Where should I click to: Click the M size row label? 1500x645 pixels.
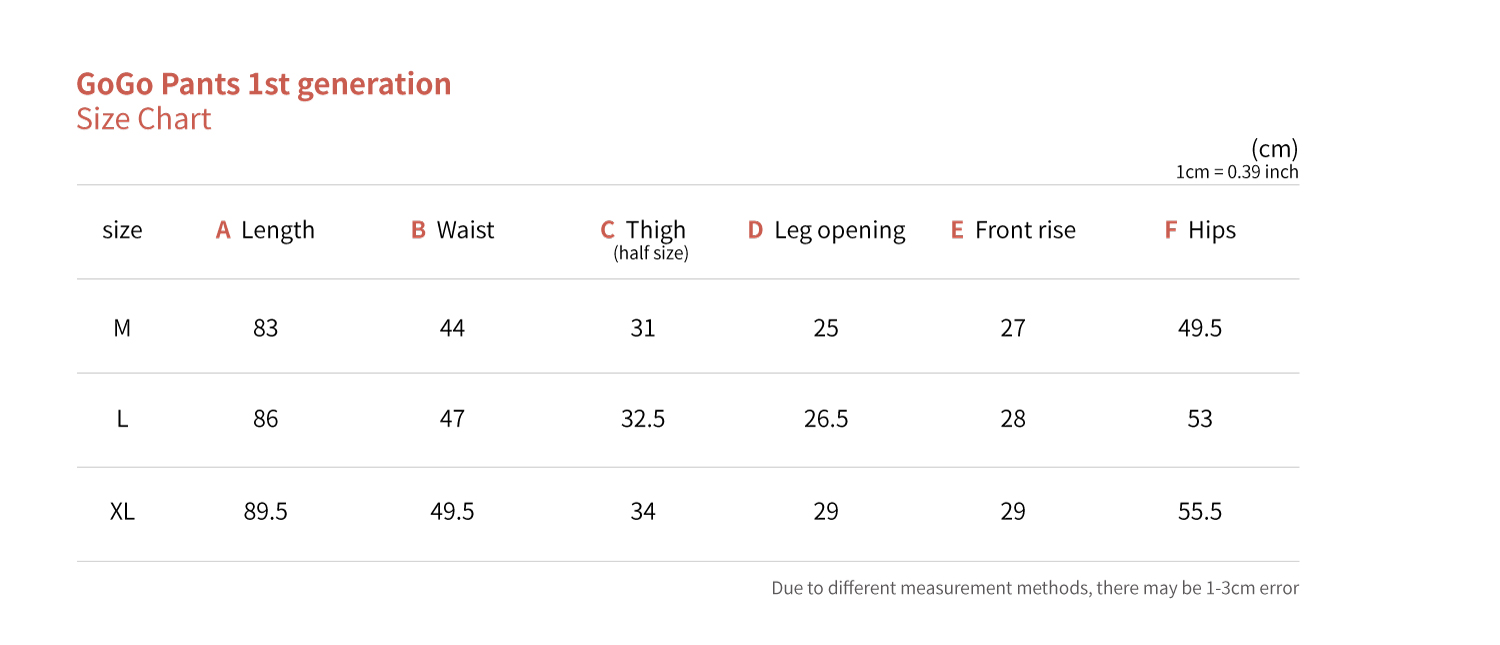122,328
